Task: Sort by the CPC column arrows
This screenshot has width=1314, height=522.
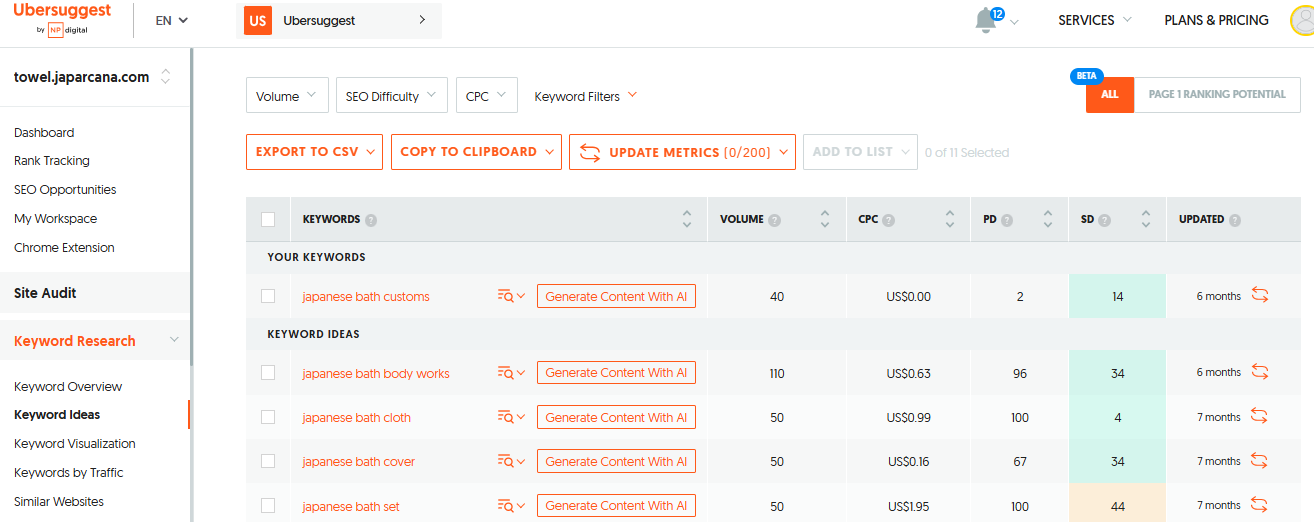Action: [950, 219]
